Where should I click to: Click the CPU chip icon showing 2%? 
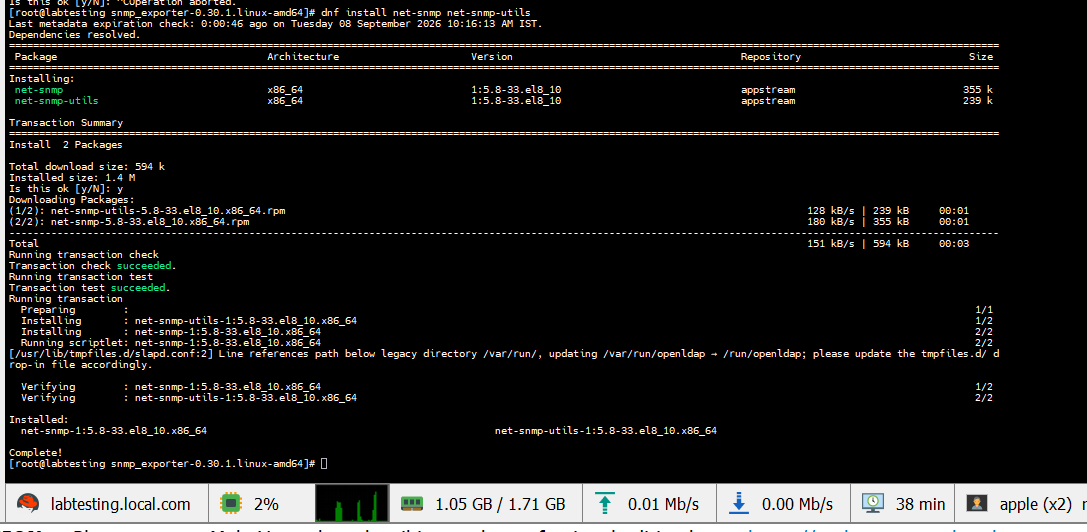coord(230,504)
